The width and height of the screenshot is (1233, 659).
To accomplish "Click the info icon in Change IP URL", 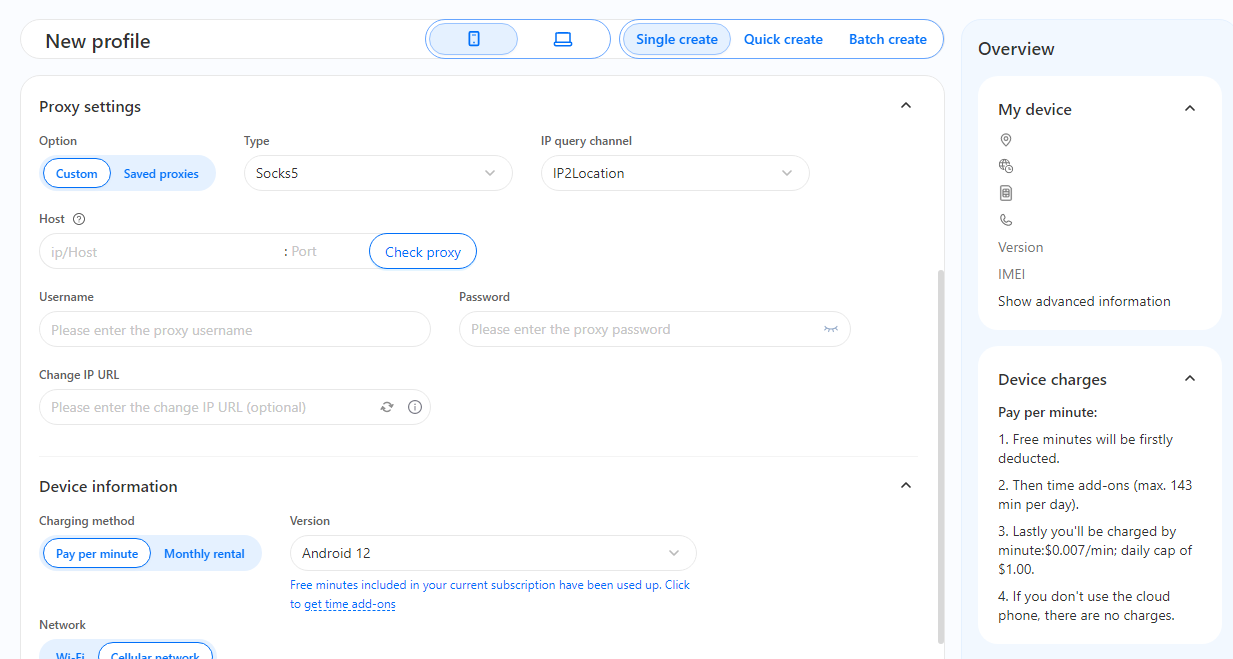I will [415, 407].
